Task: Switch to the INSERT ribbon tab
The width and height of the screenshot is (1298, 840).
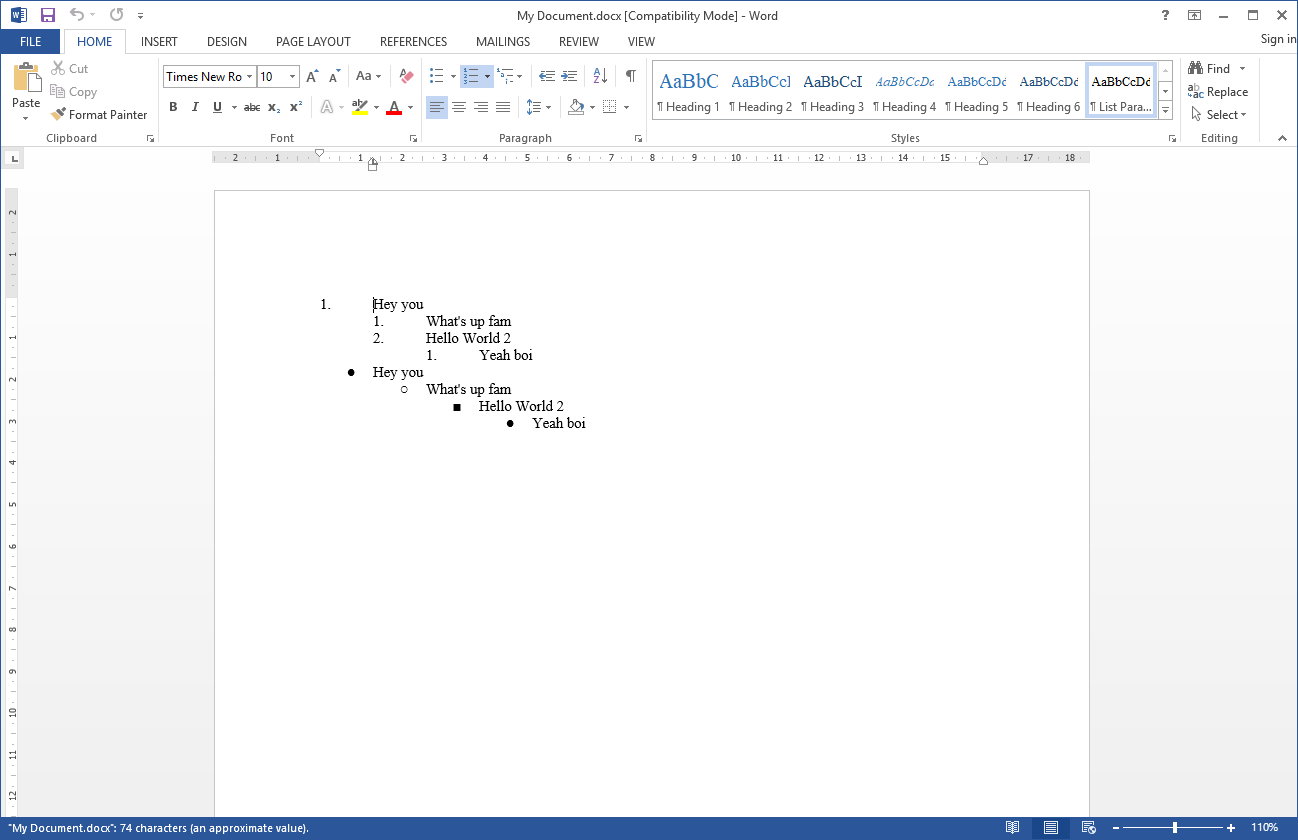Action: point(159,41)
